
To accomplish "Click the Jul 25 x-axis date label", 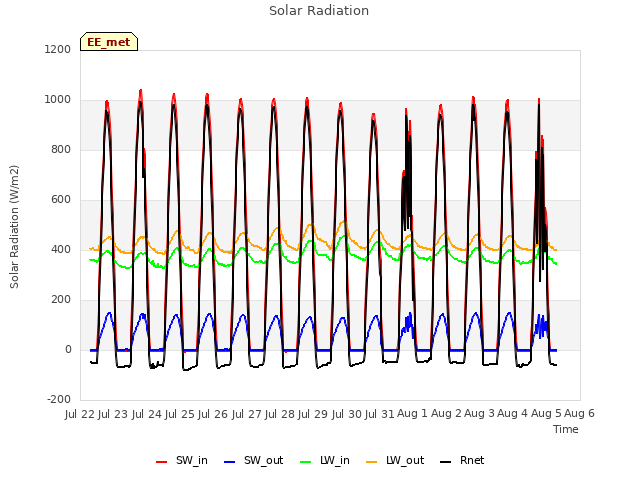I will click(180, 414).
